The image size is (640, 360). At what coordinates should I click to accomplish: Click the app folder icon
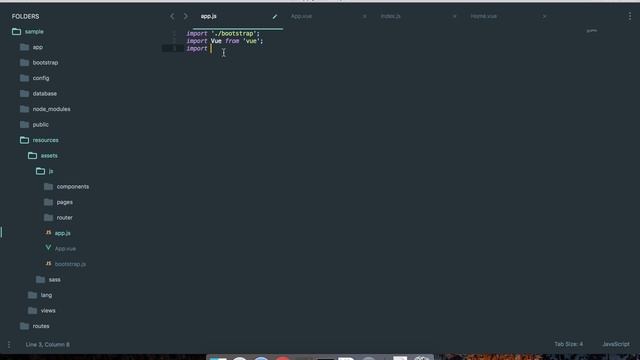24,47
